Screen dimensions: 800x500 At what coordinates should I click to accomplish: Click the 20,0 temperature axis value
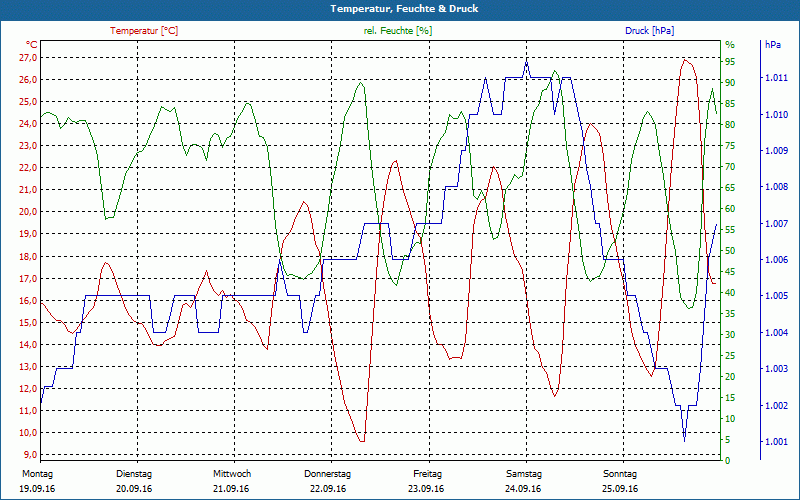point(29,212)
